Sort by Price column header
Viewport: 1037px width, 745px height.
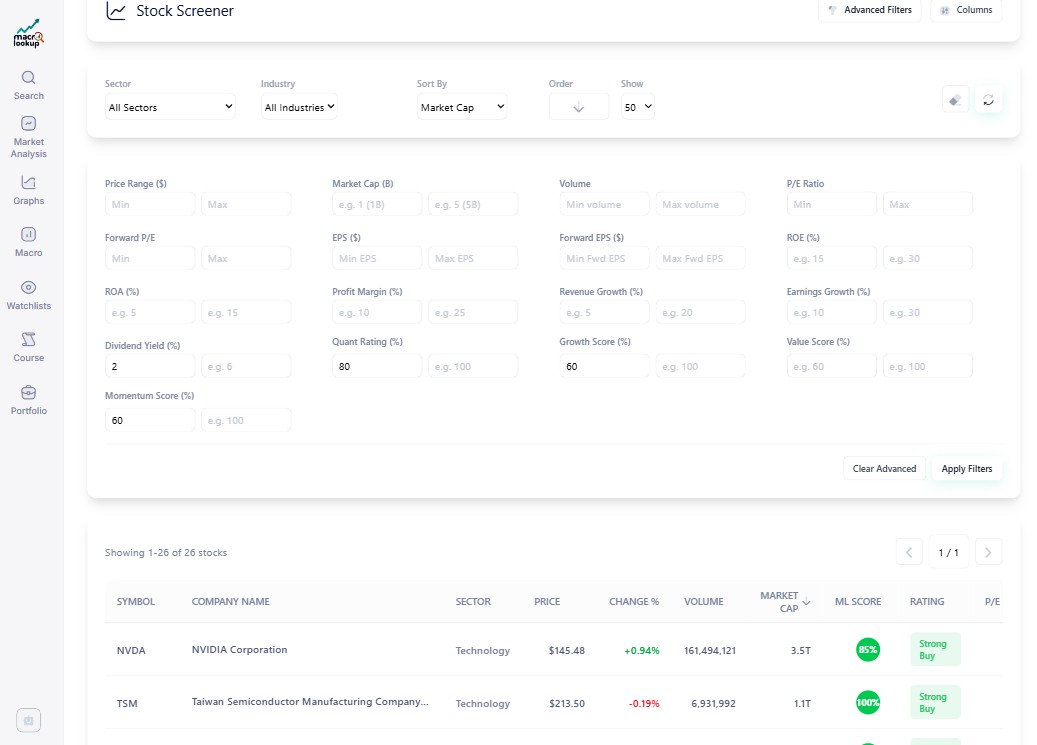click(547, 601)
